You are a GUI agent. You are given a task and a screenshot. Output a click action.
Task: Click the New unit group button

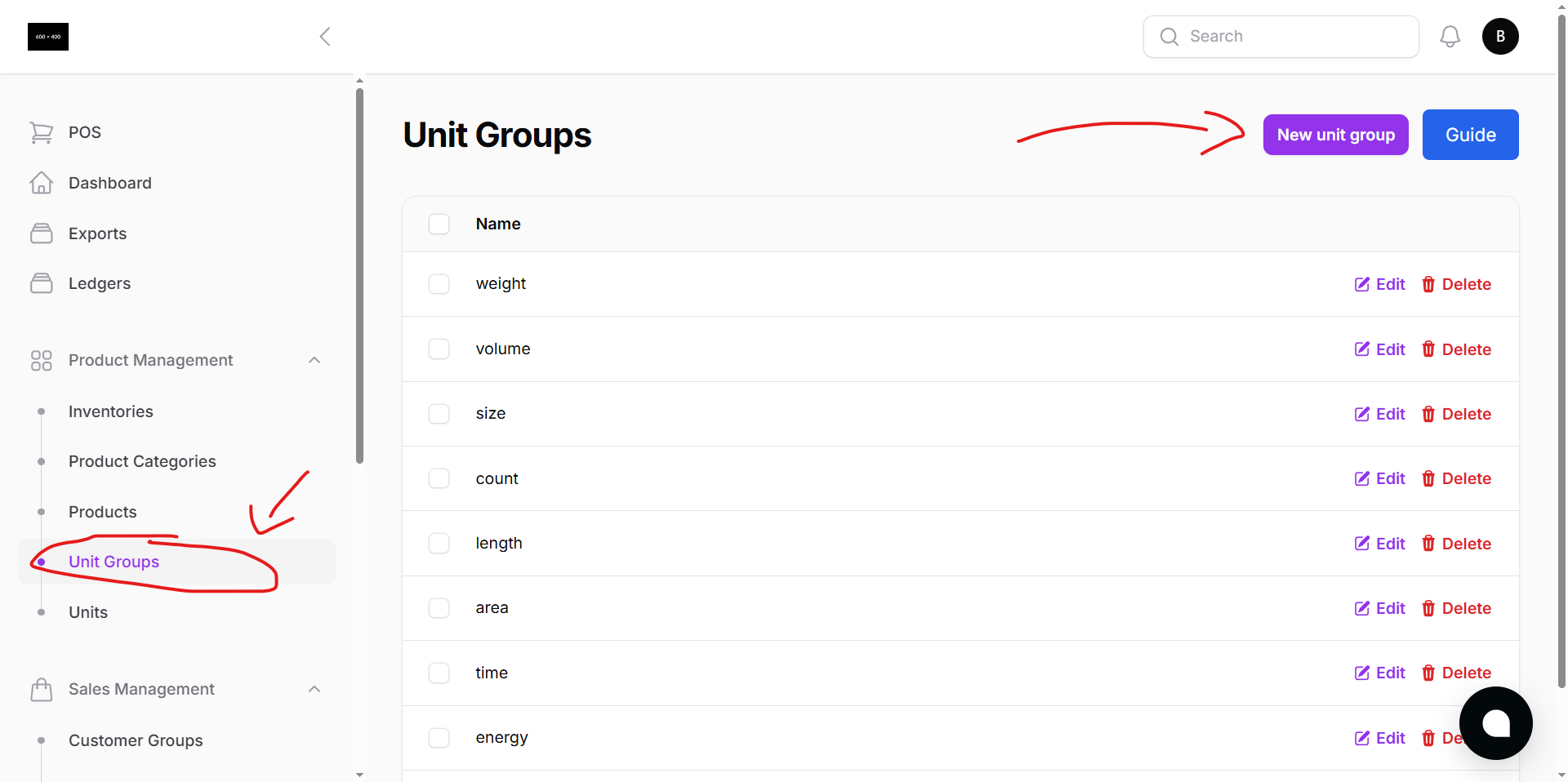pos(1334,135)
